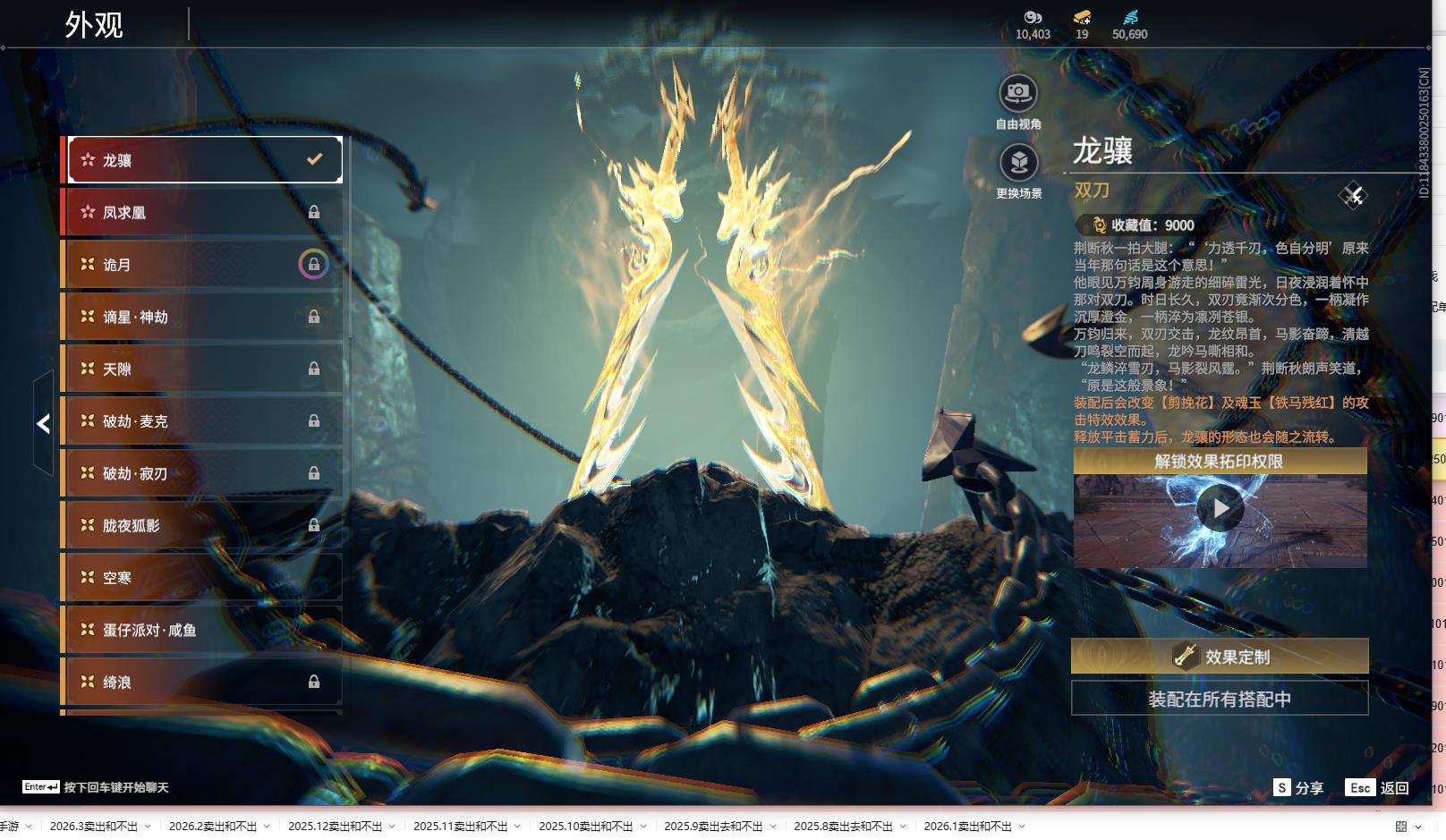
Task: Click the lock toggle on 天隙
Action: click(313, 369)
